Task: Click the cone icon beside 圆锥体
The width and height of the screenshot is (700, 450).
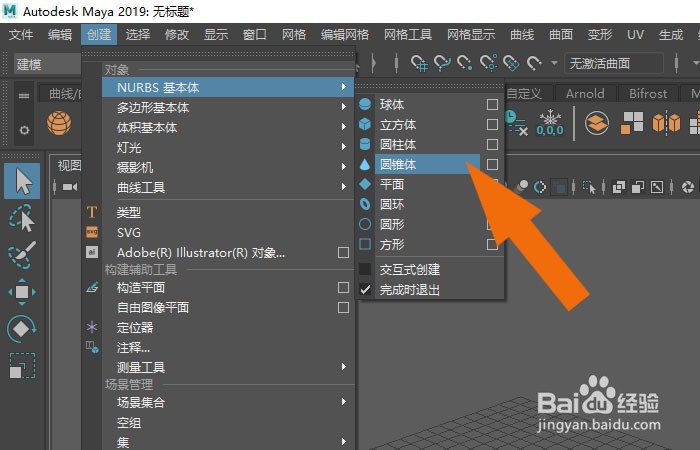Action: click(x=365, y=164)
